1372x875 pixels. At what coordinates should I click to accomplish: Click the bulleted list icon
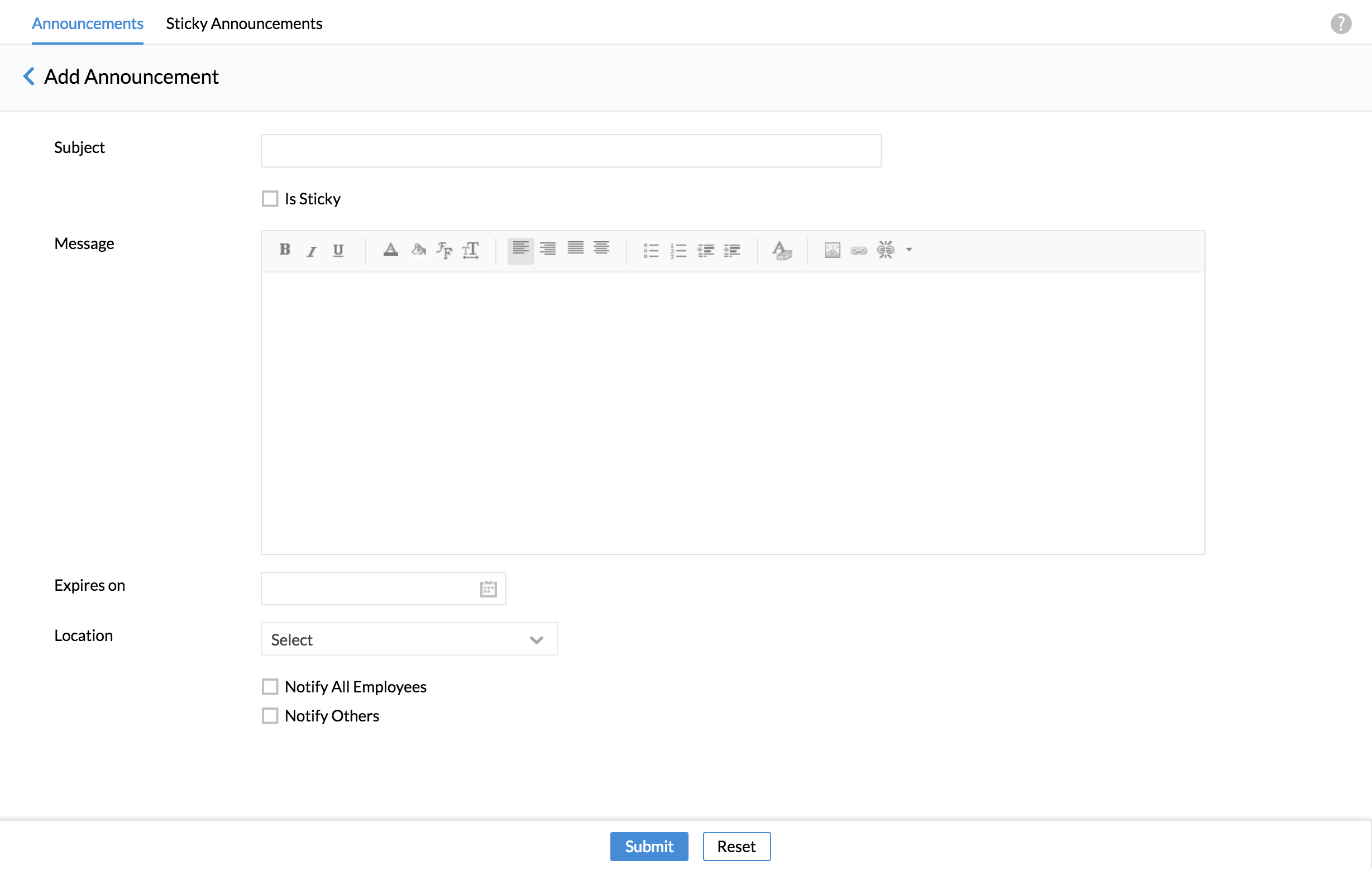[x=651, y=251]
